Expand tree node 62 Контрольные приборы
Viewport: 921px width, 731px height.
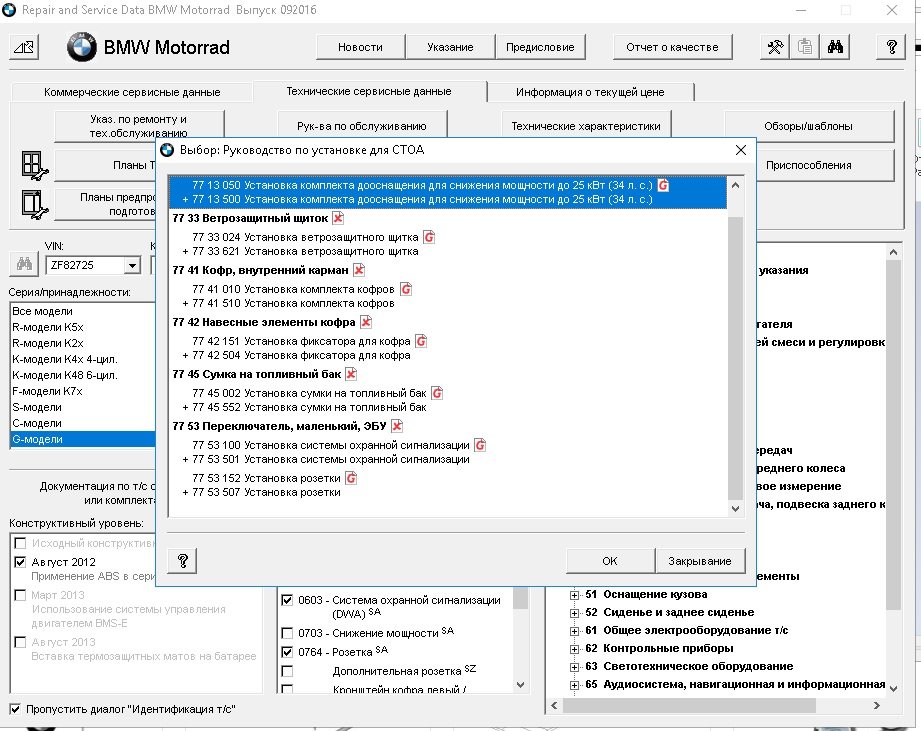(575, 649)
